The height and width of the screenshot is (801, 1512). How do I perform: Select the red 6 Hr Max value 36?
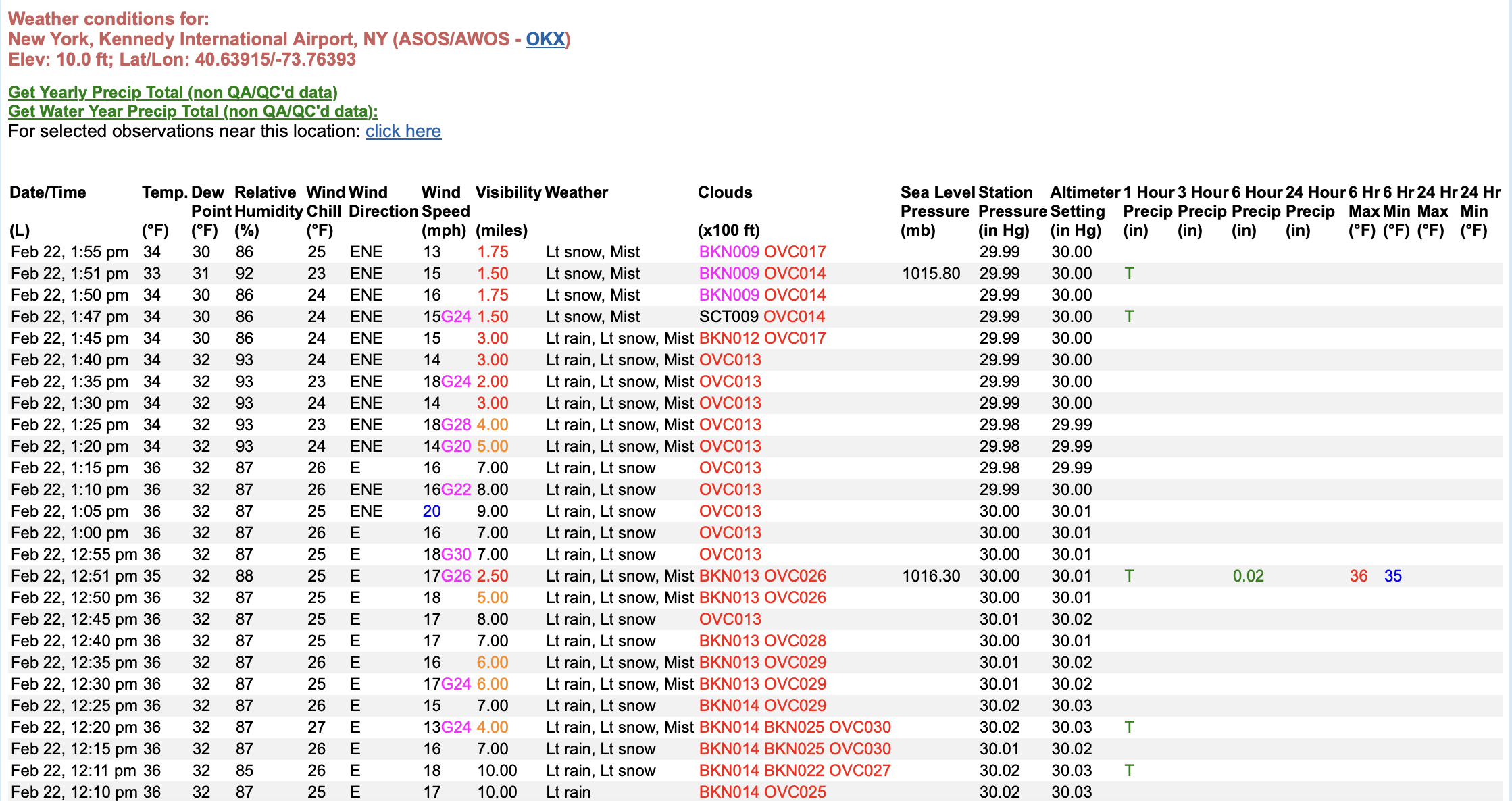pyautogui.click(x=1358, y=576)
